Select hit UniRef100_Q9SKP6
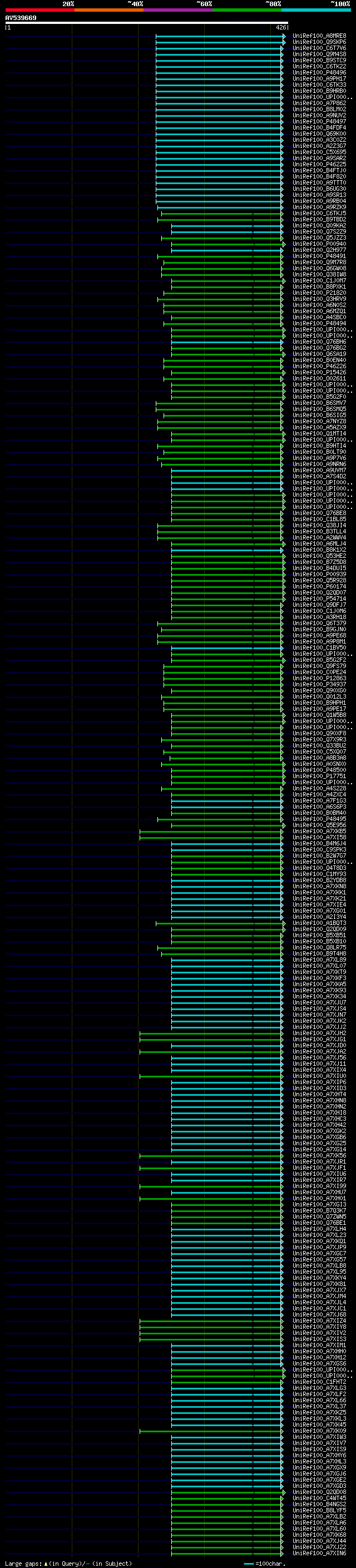This screenshot has width=356, height=1568. tap(319, 42)
